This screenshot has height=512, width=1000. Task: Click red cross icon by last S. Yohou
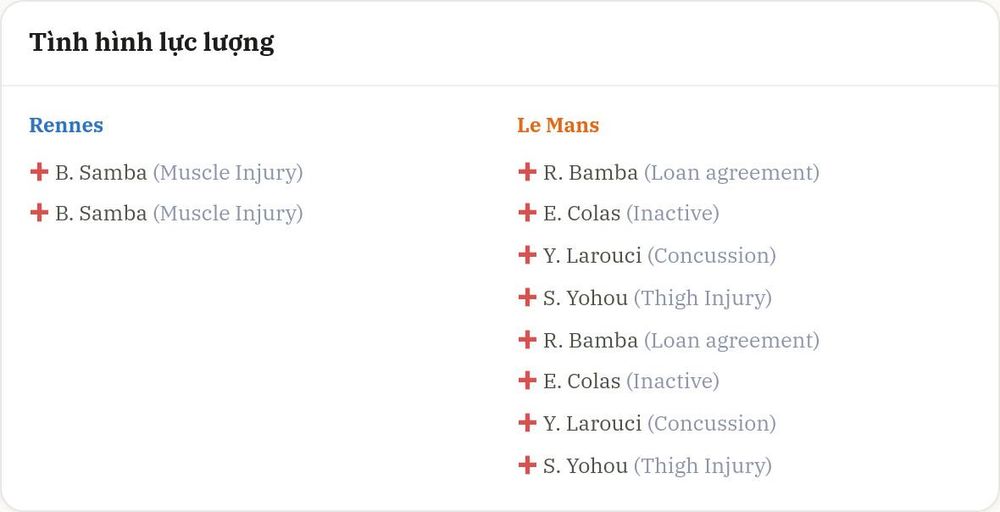click(x=527, y=465)
